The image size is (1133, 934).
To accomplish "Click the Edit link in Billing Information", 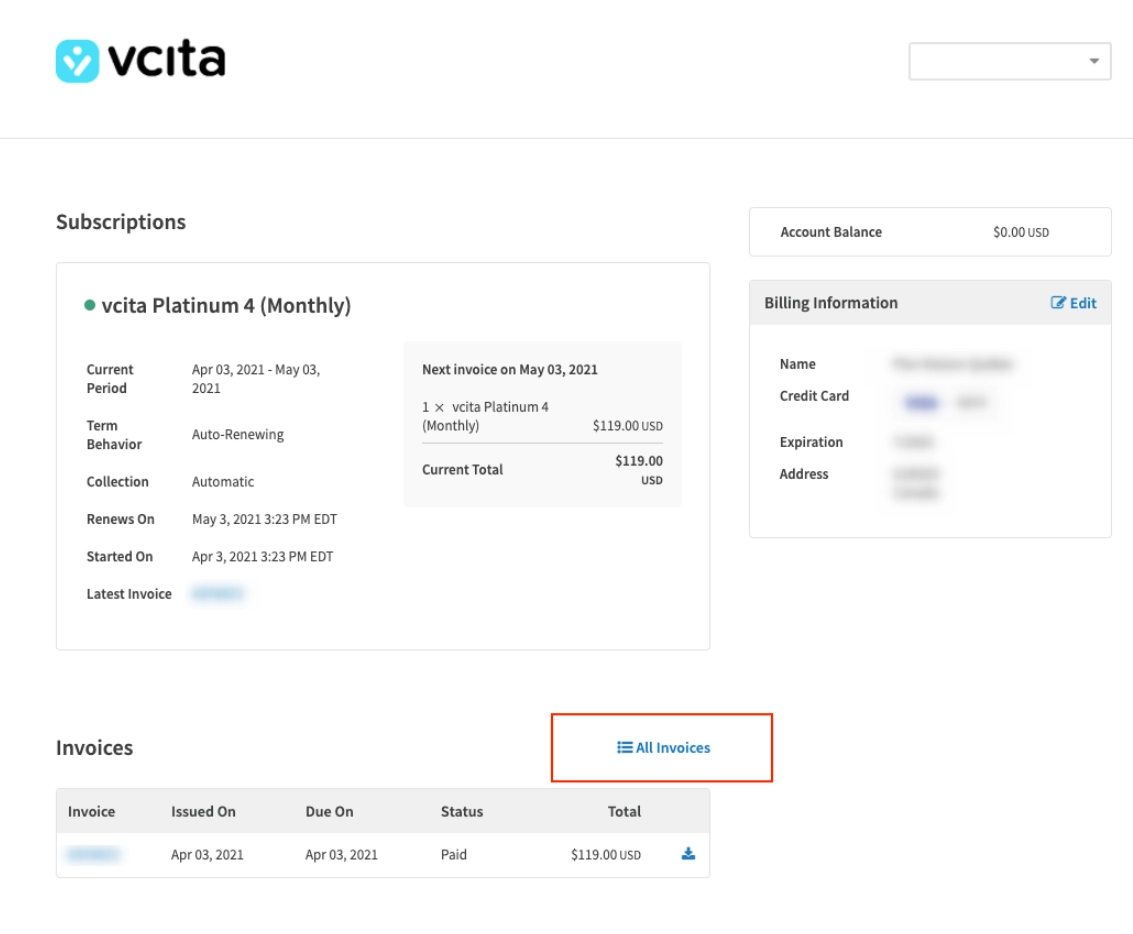I will click(x=1082, y=303).
